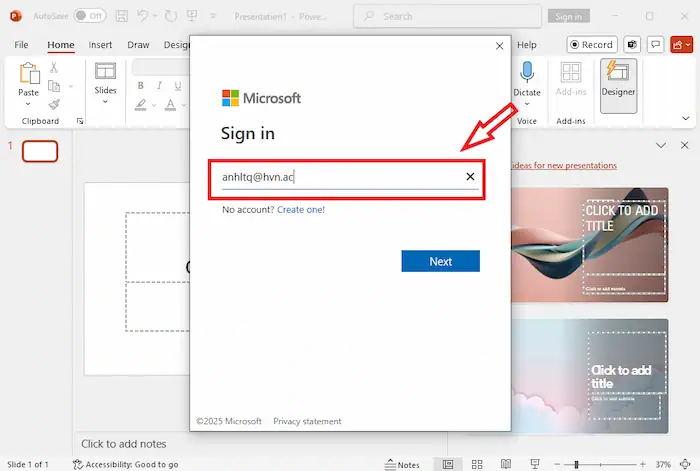This screenshot has width=700, height=471.
Task: Click the Create one! link
Action: [x=301, y=209]
